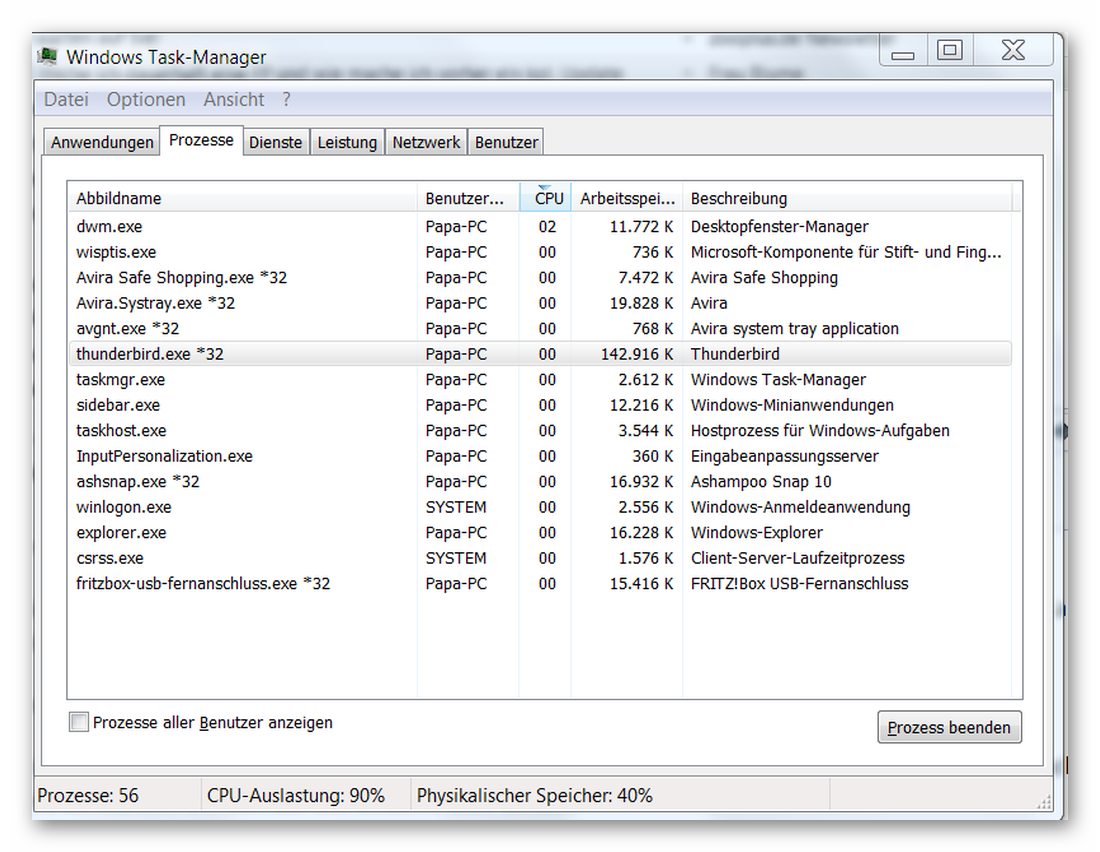1100x852 pixels.
Task: Click the Task-Manager title bar icon
Action: point(47,55)
